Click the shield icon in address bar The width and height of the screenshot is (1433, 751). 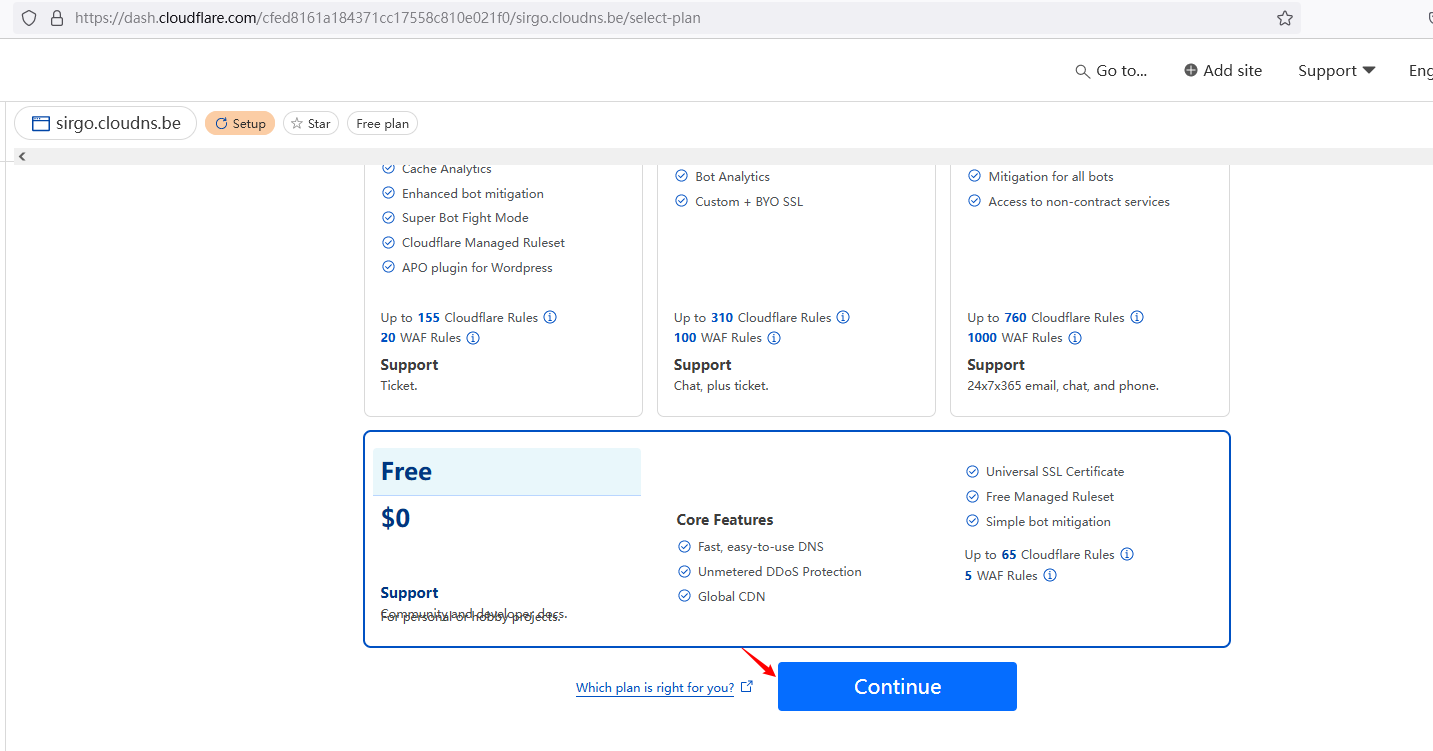click(x=29, y=18)
